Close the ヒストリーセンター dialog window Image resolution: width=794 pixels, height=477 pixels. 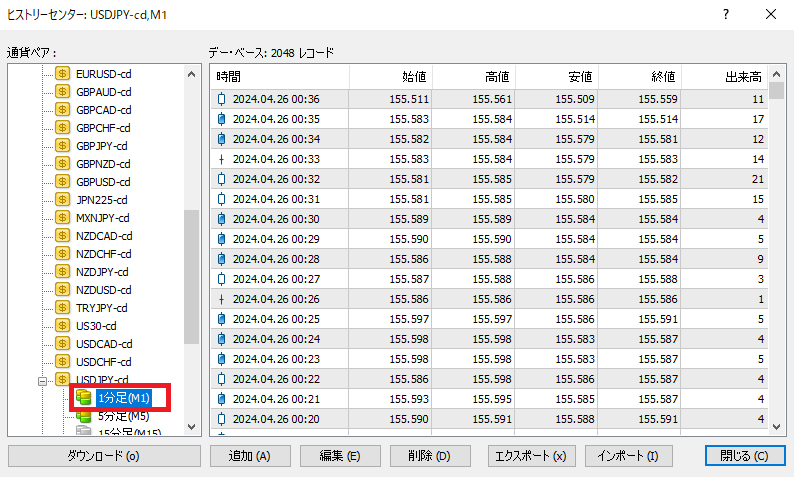(x=771, y=14)
